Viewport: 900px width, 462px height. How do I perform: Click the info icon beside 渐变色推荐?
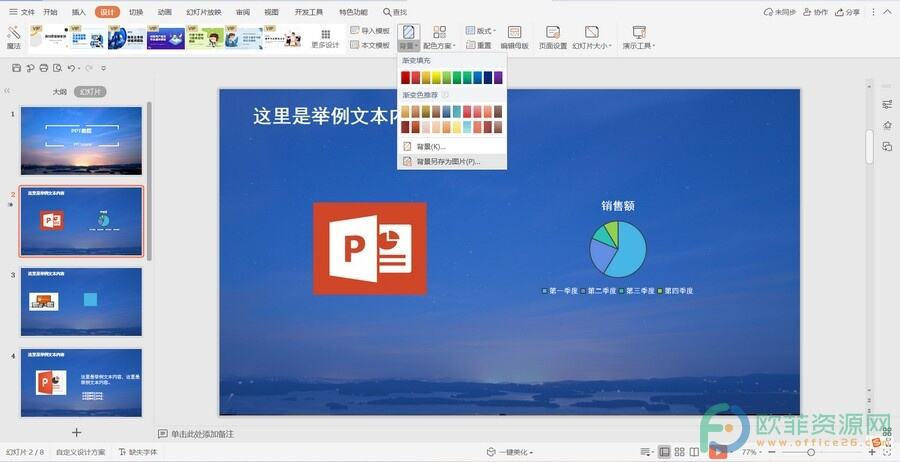click(445, 95)
